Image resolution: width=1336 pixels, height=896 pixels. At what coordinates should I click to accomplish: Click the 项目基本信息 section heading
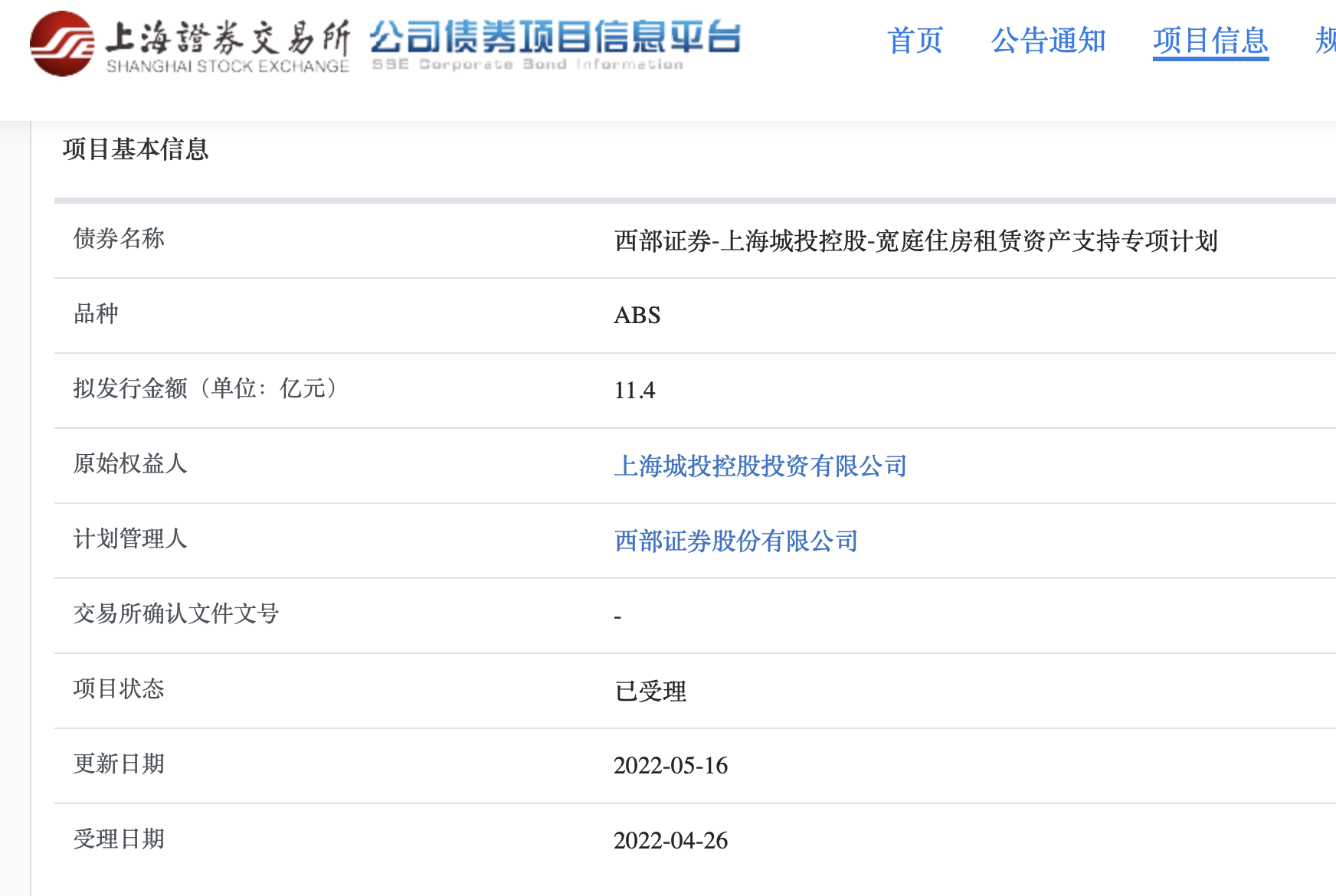[136, 149]
